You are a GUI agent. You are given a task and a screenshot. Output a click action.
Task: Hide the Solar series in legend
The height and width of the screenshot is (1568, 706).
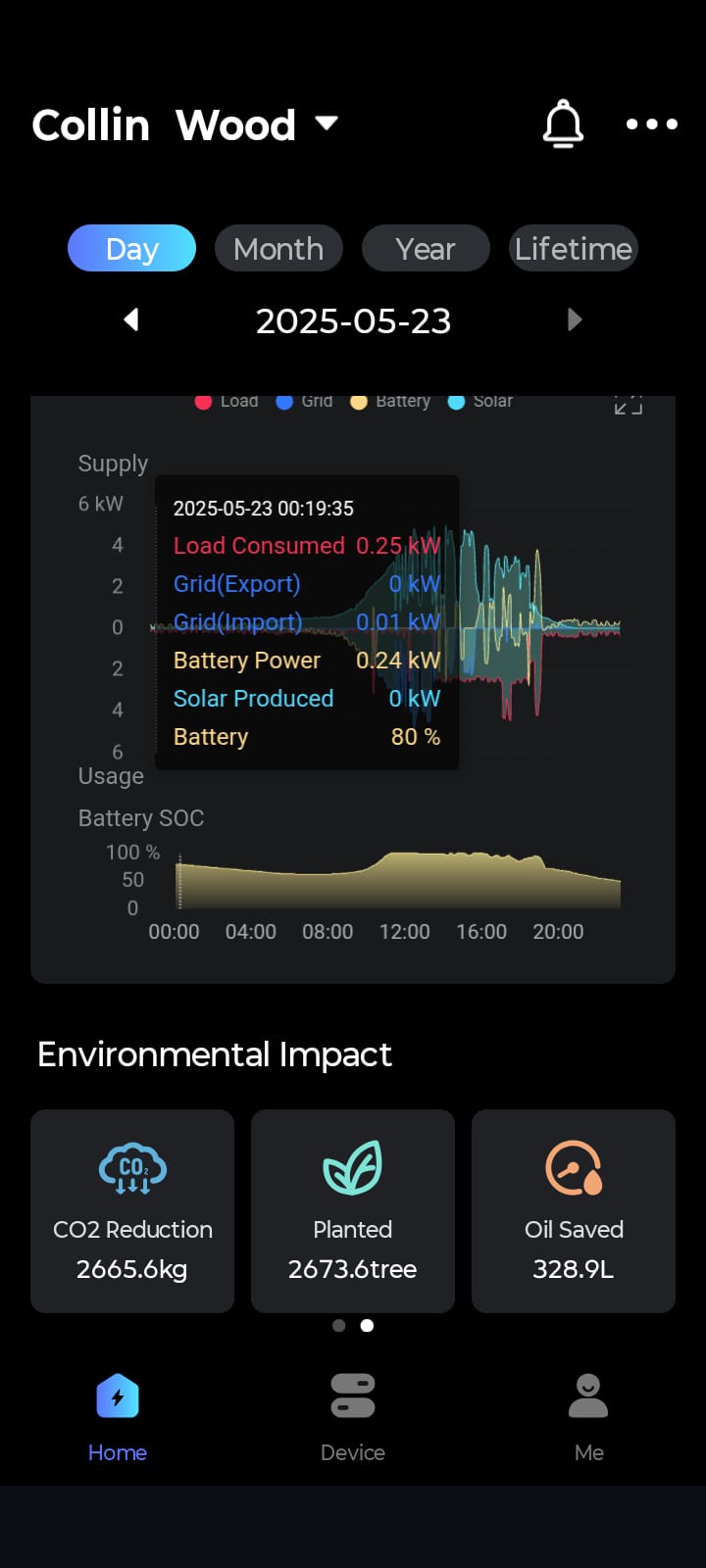(x=481, y=402)
